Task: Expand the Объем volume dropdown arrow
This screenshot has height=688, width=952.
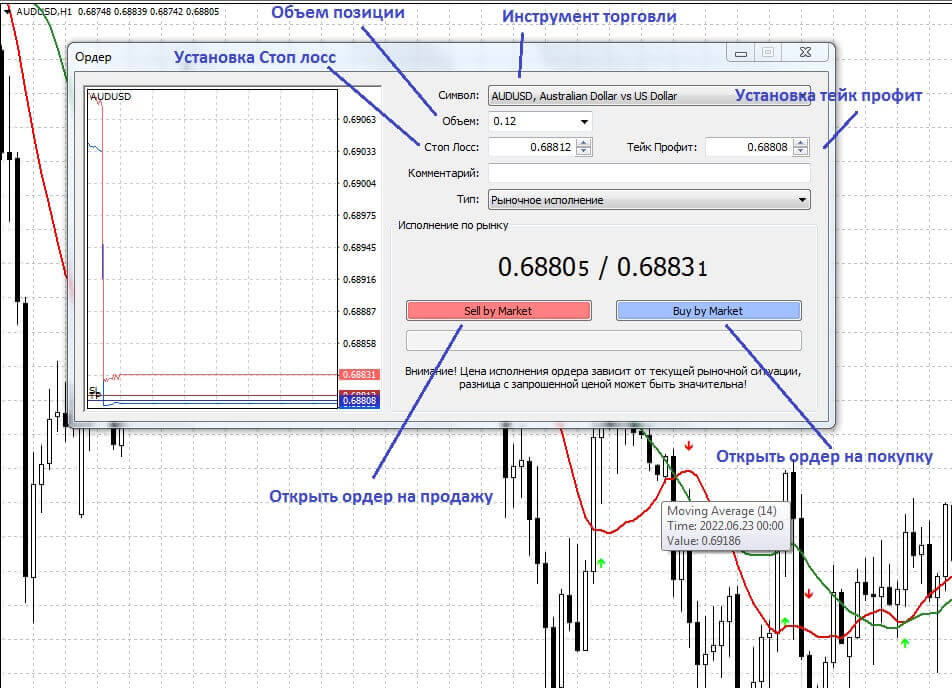Action: click(584, 122)
